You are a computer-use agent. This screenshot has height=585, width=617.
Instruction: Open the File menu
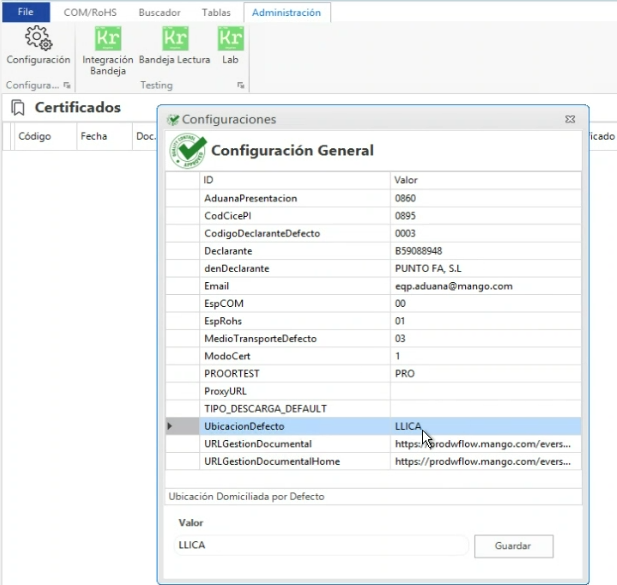tap(25, 12)
